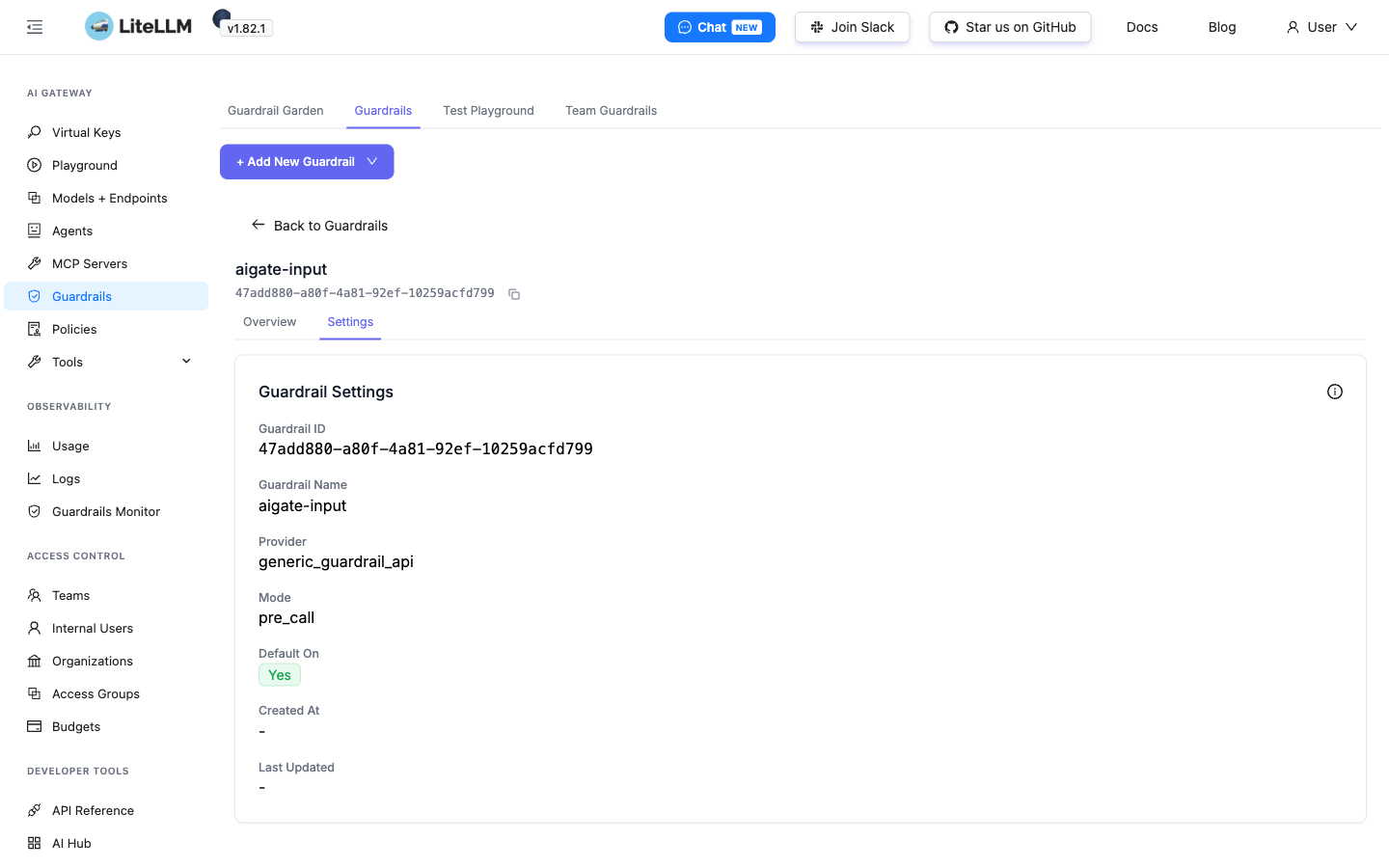The height and width of the screenshot is (868, 1389).
Task: Click the Playground play icon in sidebar
Action: (35, 165)
